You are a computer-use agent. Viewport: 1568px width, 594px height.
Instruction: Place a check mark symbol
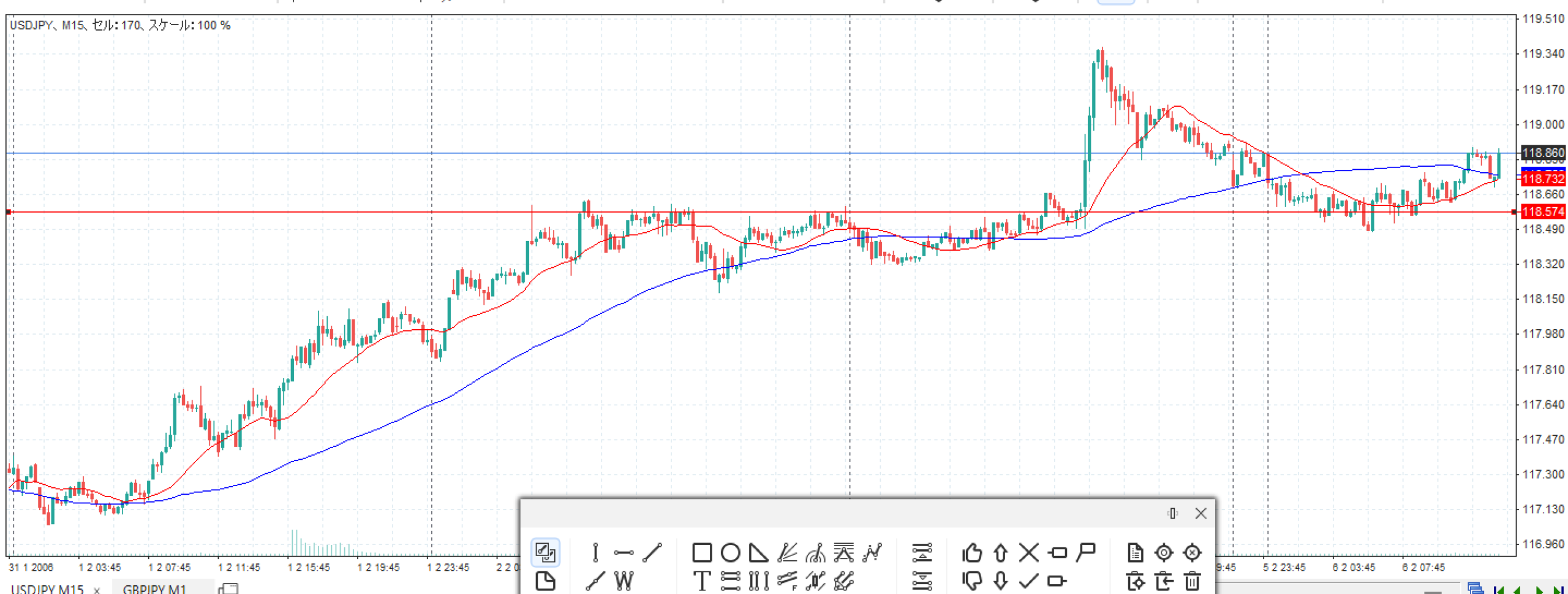coord(1028,580)
